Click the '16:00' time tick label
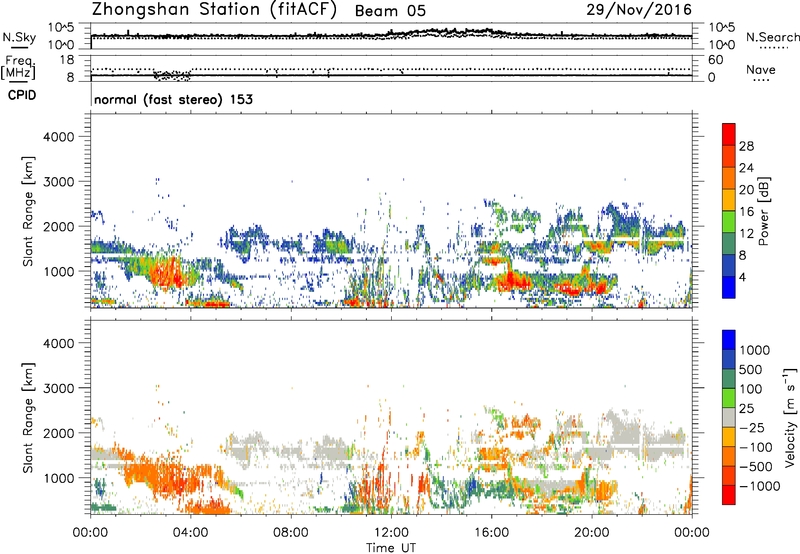 pos(491,533)
